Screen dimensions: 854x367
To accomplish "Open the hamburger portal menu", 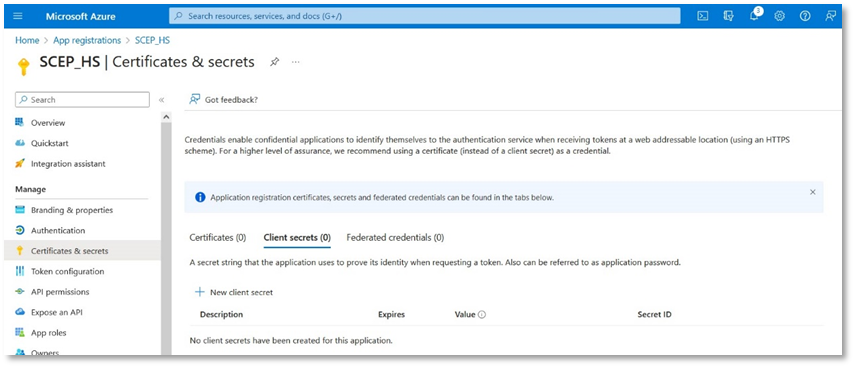I will click(17, 16).
